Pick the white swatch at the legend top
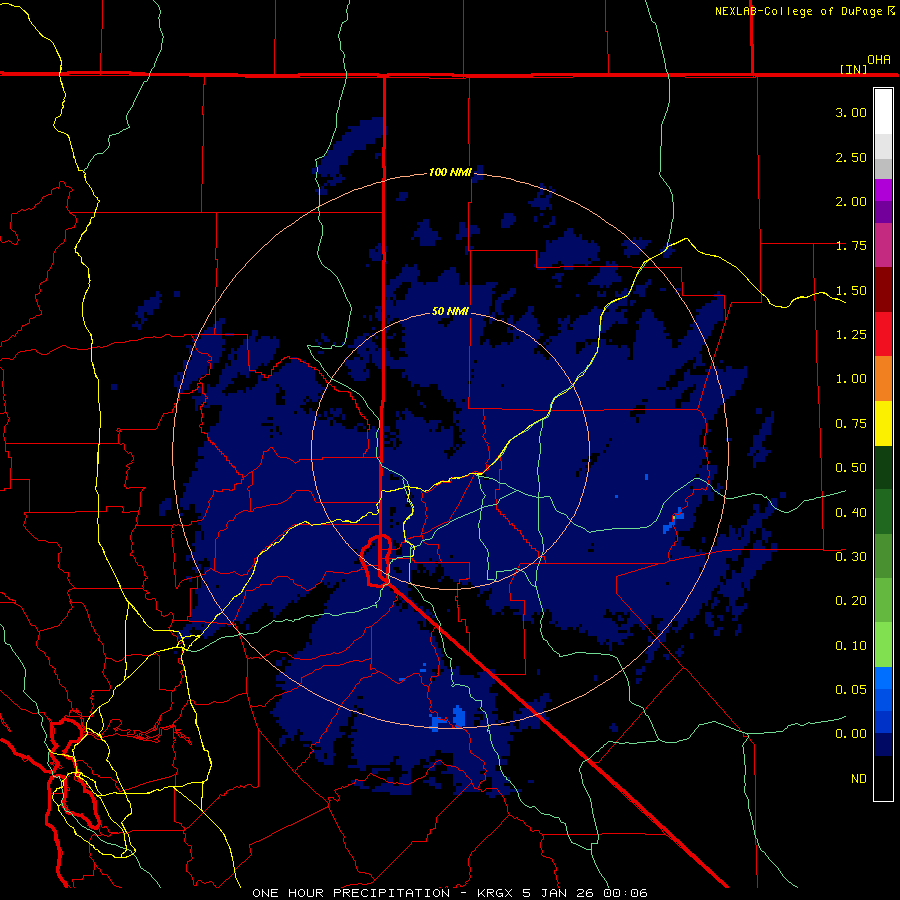 click(883, 111)
